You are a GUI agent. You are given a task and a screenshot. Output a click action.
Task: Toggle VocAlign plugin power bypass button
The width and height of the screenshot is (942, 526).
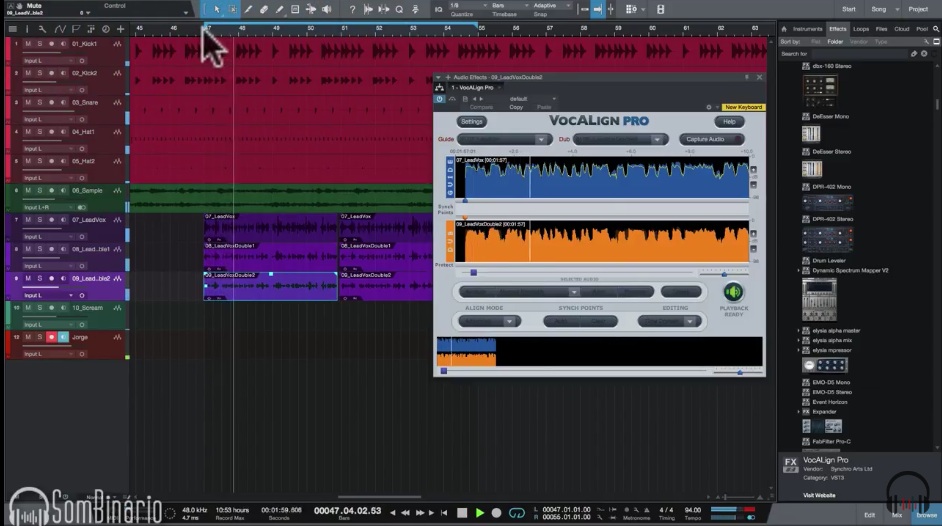coord(440,99)
